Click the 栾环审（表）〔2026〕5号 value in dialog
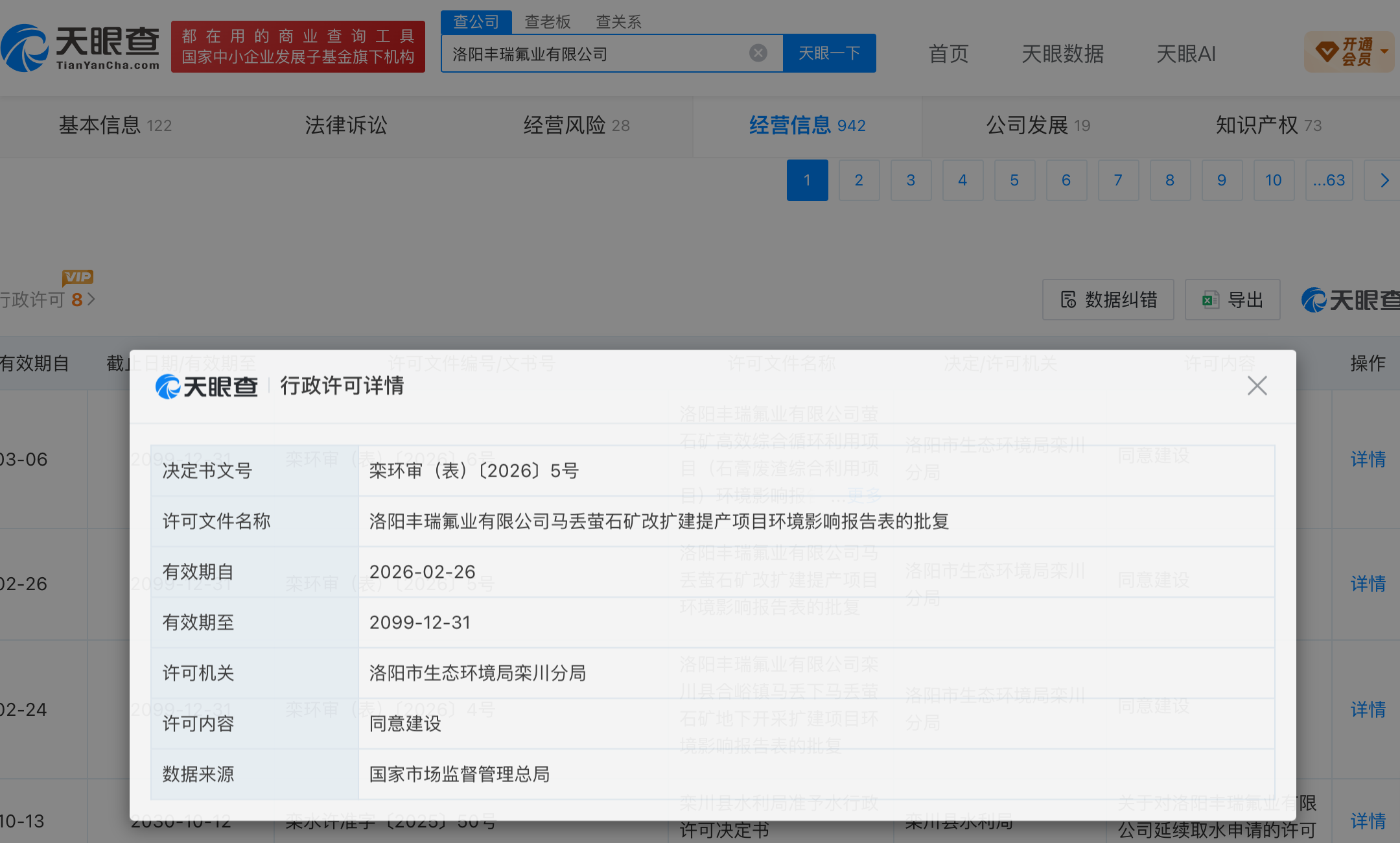 tap(474, 471)
